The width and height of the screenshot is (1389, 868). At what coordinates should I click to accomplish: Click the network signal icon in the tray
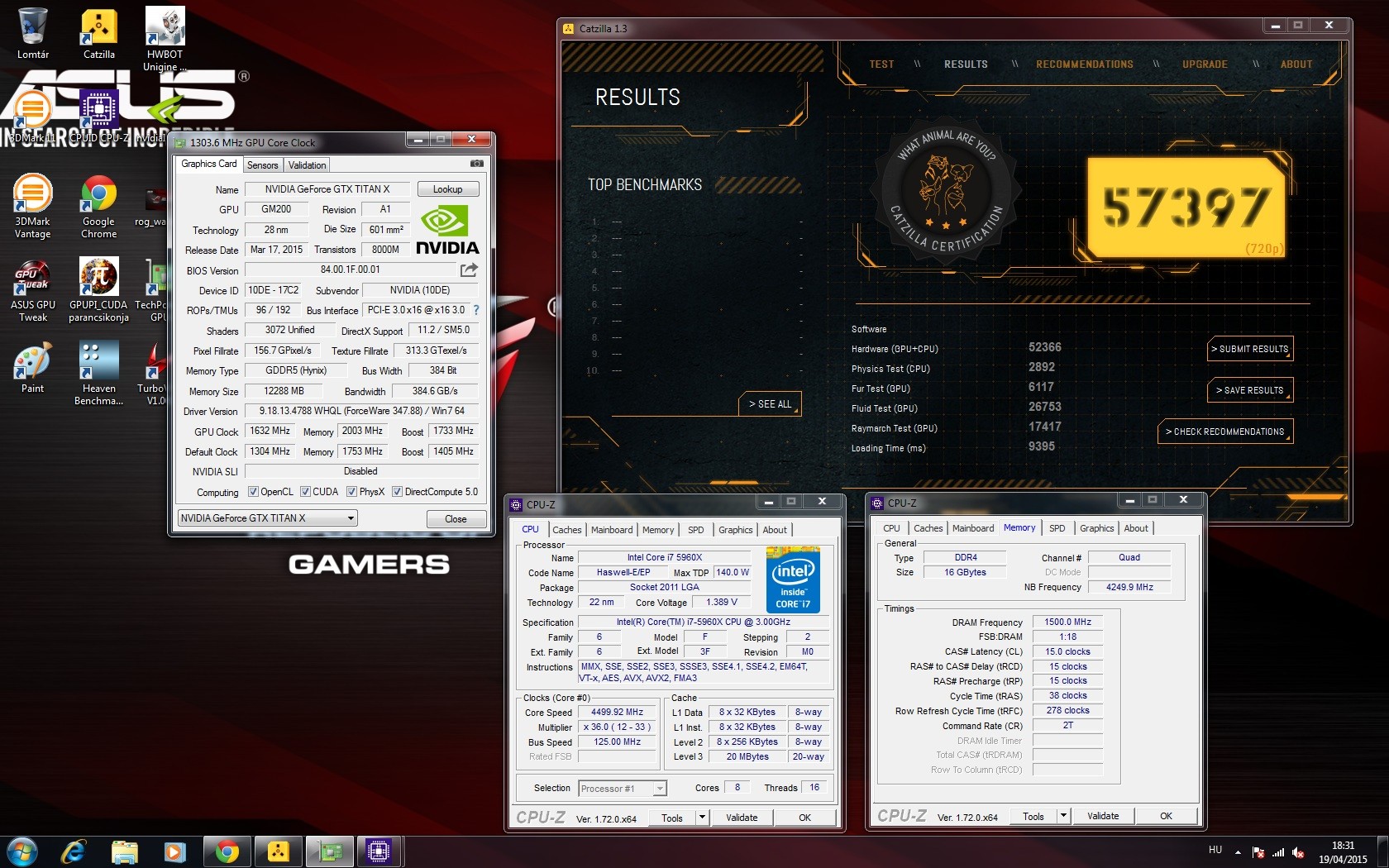point(1279,852)
